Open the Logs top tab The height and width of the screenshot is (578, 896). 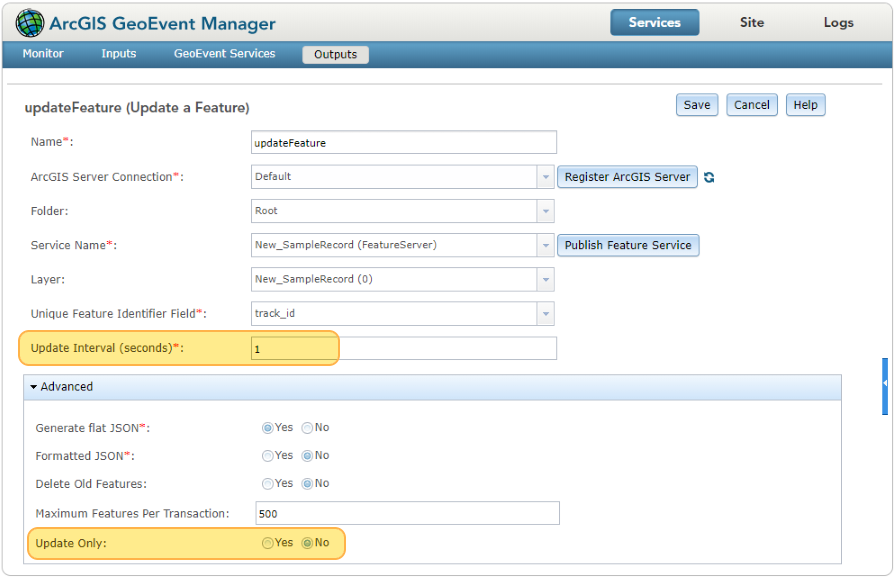[x=838, y=23]
